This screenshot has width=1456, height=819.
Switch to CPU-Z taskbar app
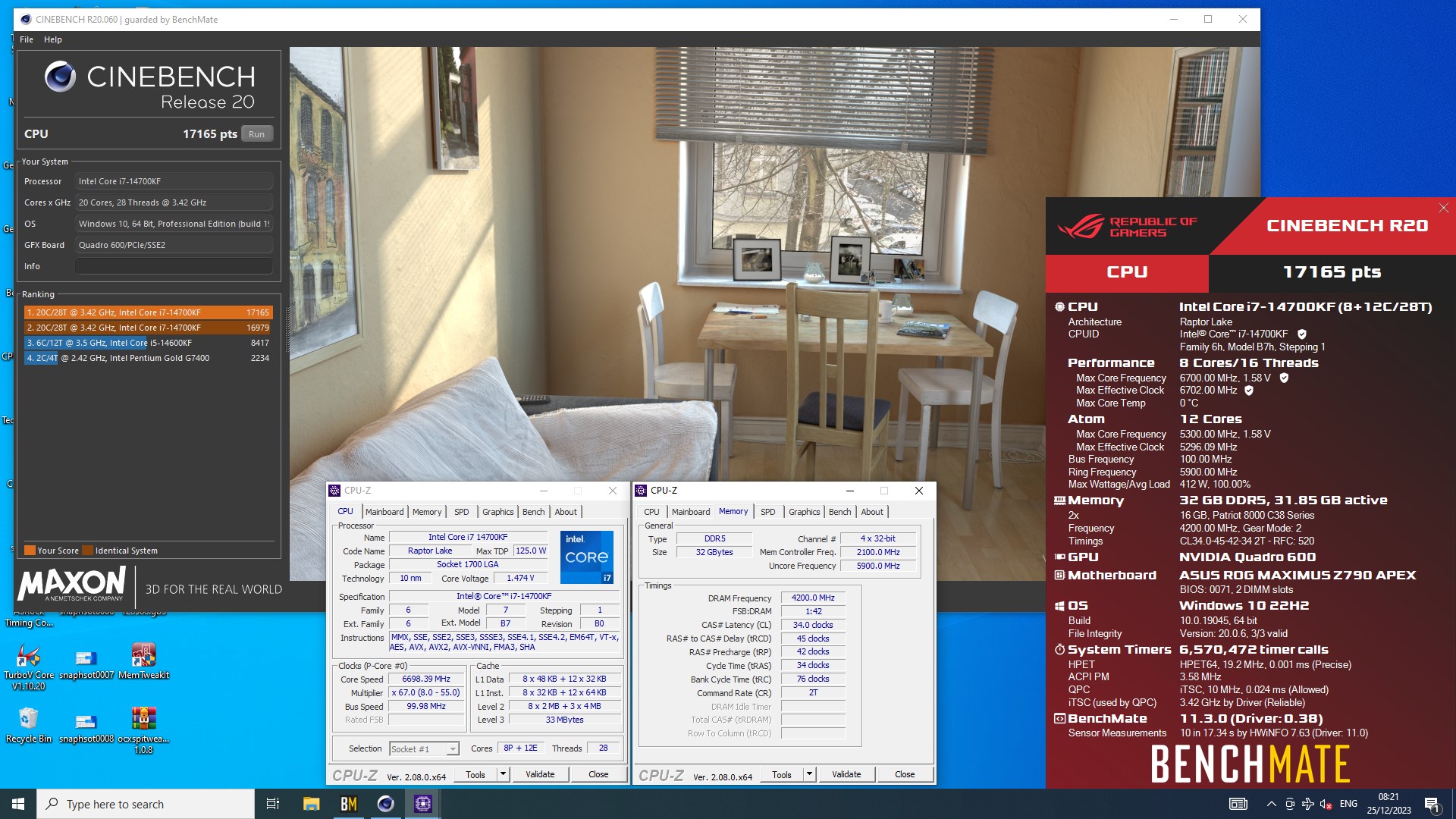tap(422, 804)
